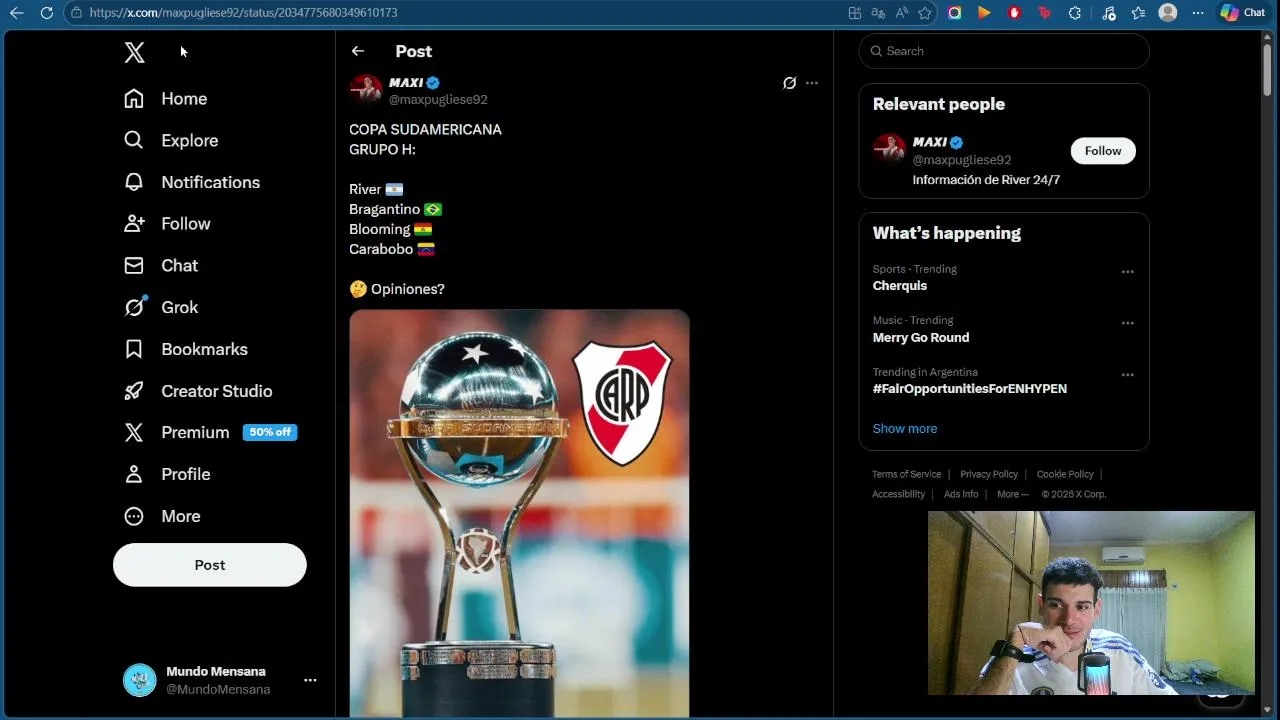1280x720 pixels.
Task: Click the 50% off Premium badge
Action: tap(270, 432)
